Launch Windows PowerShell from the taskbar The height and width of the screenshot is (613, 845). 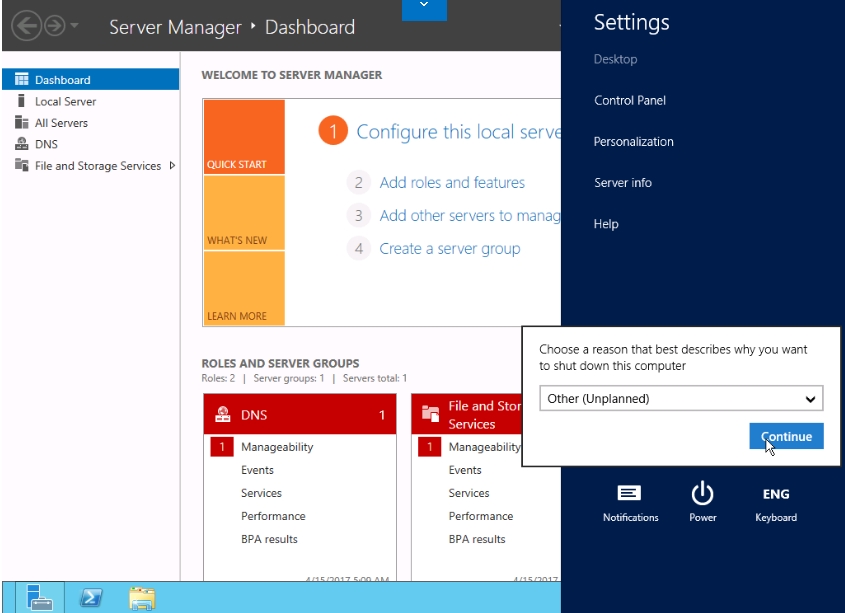tap(91, 597)
